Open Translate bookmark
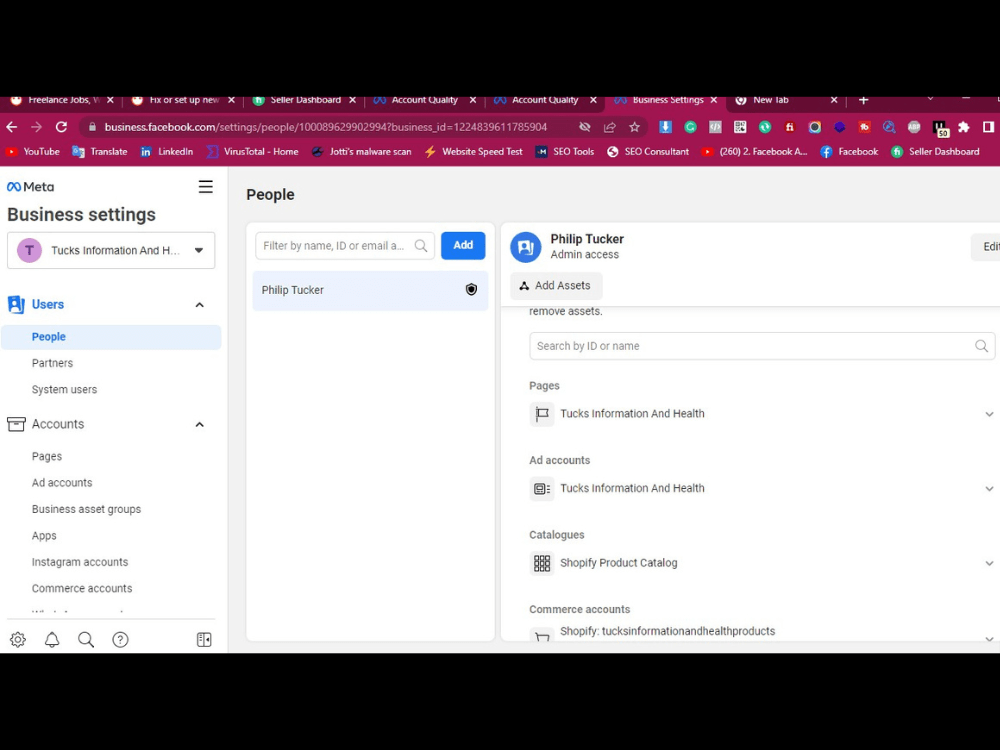Image resolution: width=1000 pixels, height=750 pixels. (100, 152)
